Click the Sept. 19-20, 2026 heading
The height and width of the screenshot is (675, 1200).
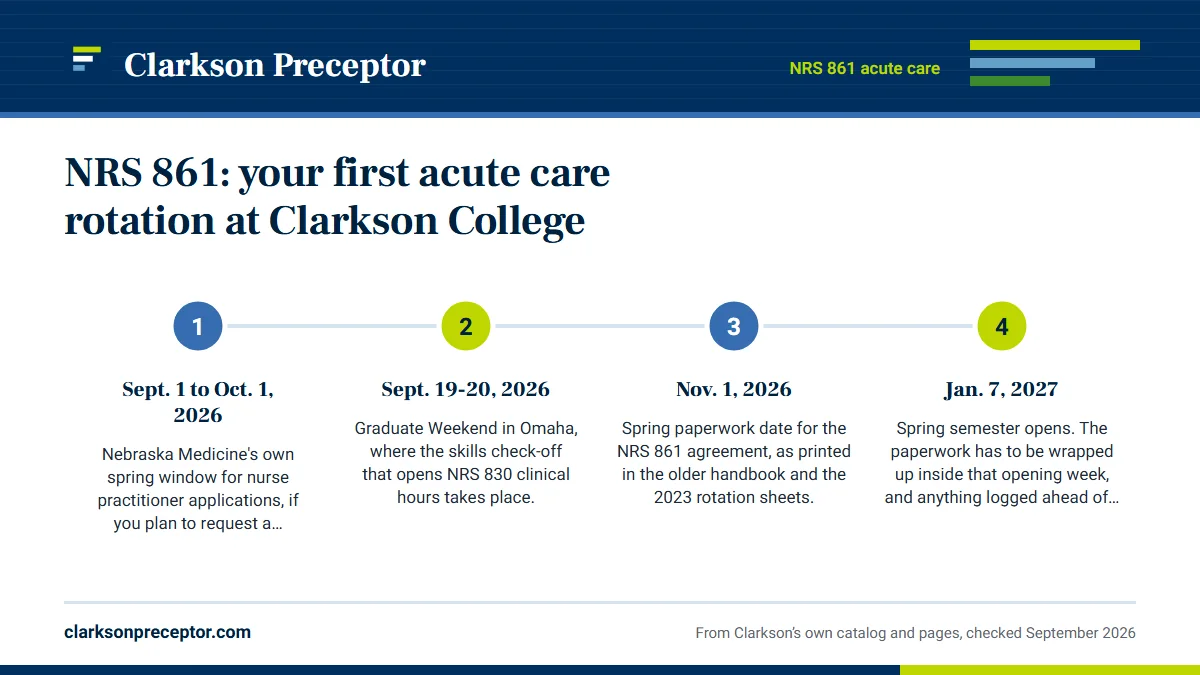click(466, 390)
